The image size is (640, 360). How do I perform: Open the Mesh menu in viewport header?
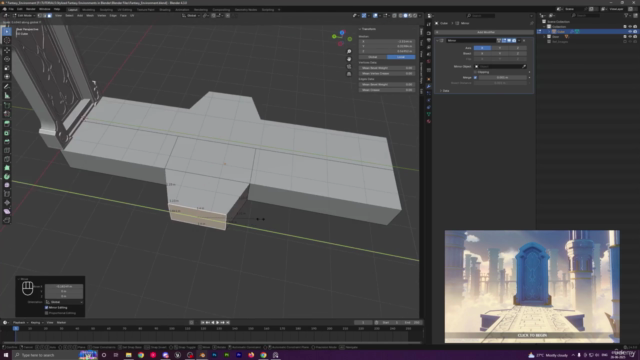coord(90,16)
